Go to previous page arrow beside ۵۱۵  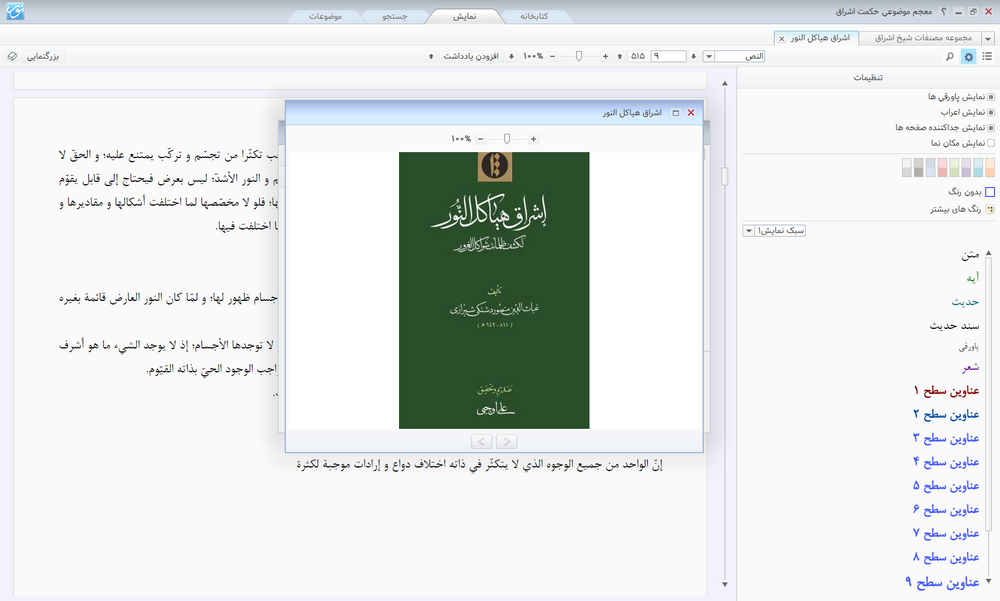point(619,57)
